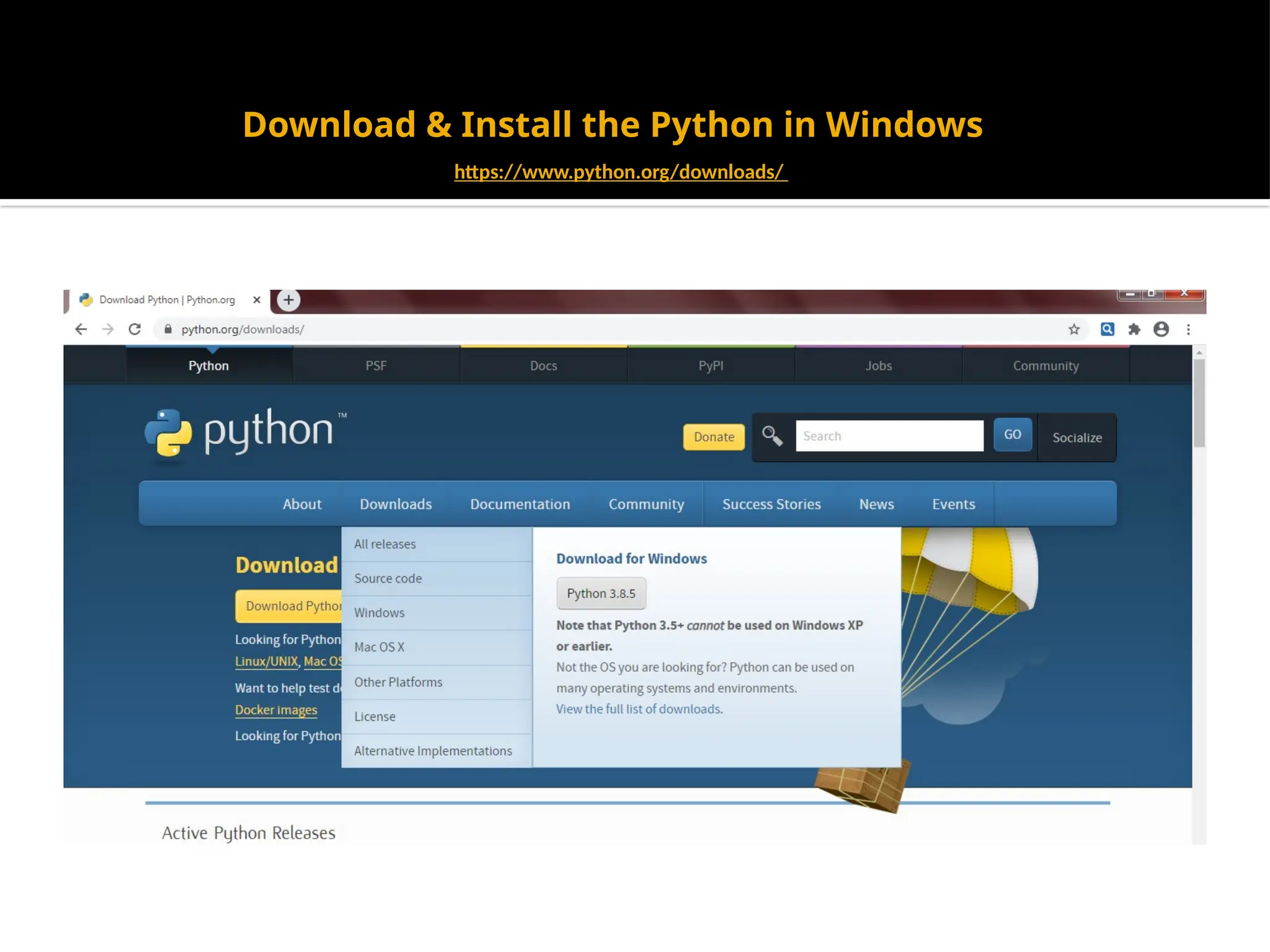Click the browser reload icon
This screenshot has width=1270, height=952.
pyautogui.click(x=135, y=329)
